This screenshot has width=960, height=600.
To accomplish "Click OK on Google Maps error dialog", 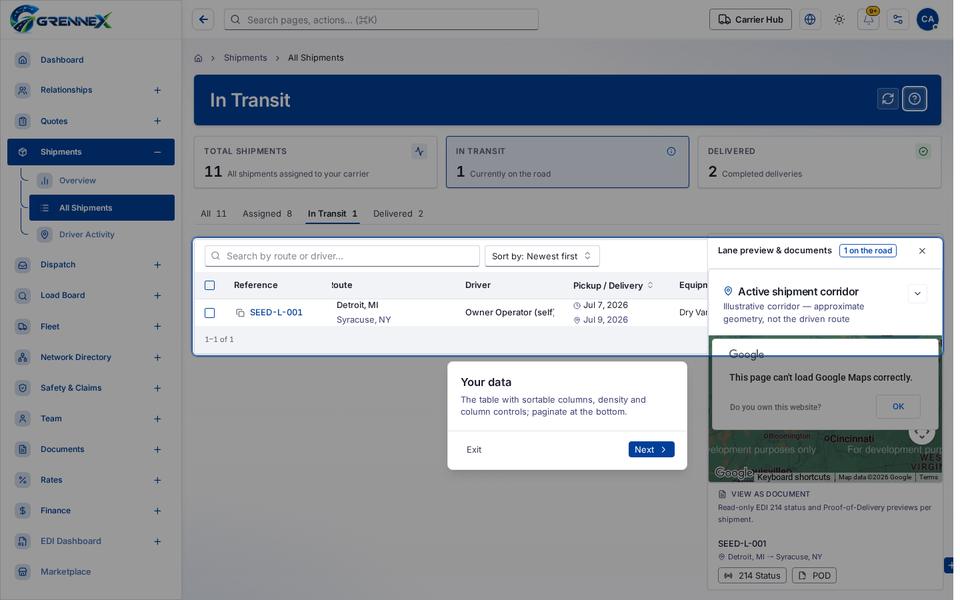I will point(898,407).
